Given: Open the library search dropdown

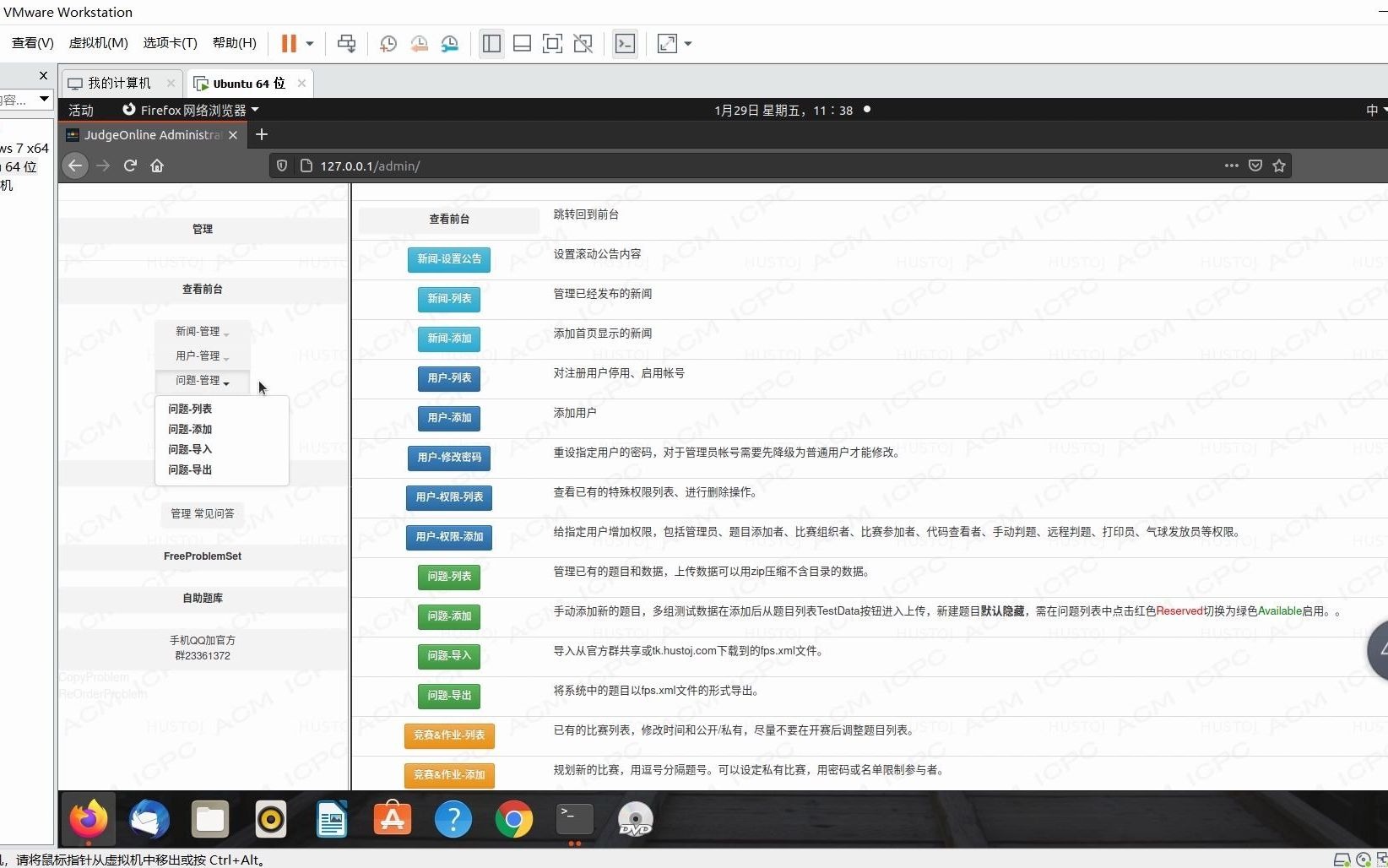Looking at the screenshot, I should 44,99.
